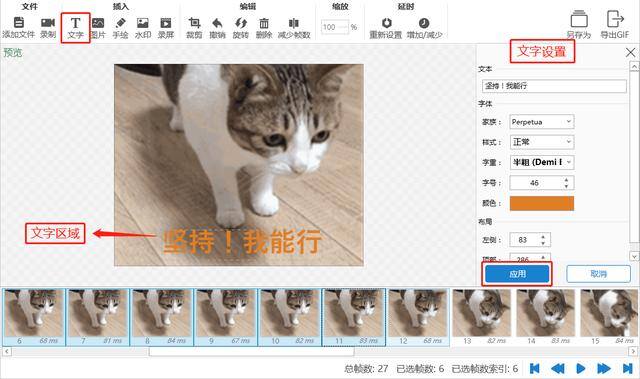Image resolution: width=640 pixels, height=379 pixels.
Task: Click the settings panel scroll down arrow
Action: [x=634, y=256]
